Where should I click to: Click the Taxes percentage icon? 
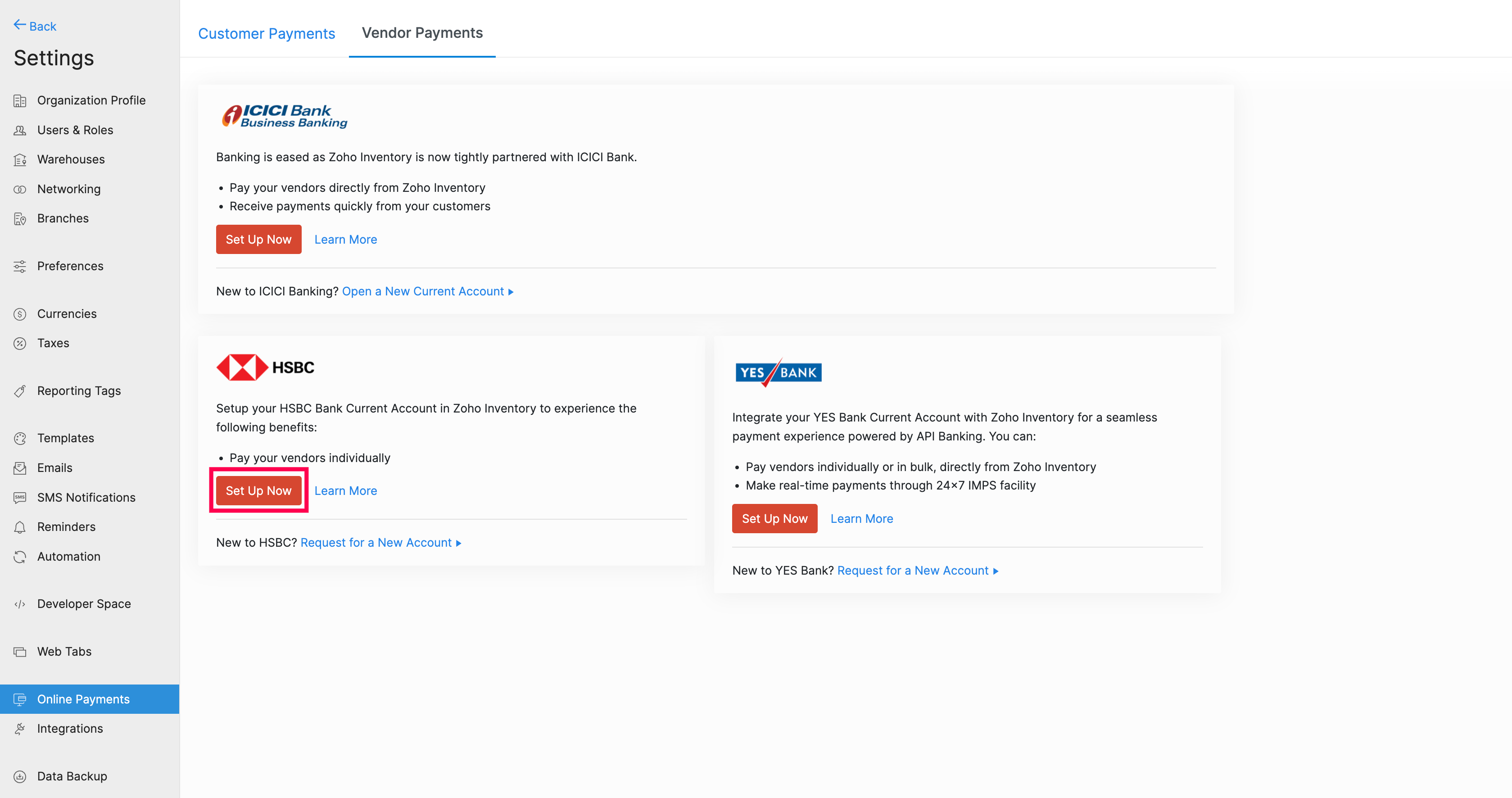(20, 343)
